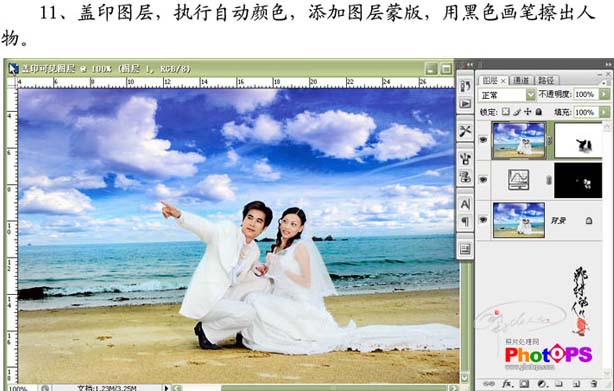This screenshot has height=391, width=614.
Task: Open the blend mode 正常 dropdown
Action: (507, 95)
